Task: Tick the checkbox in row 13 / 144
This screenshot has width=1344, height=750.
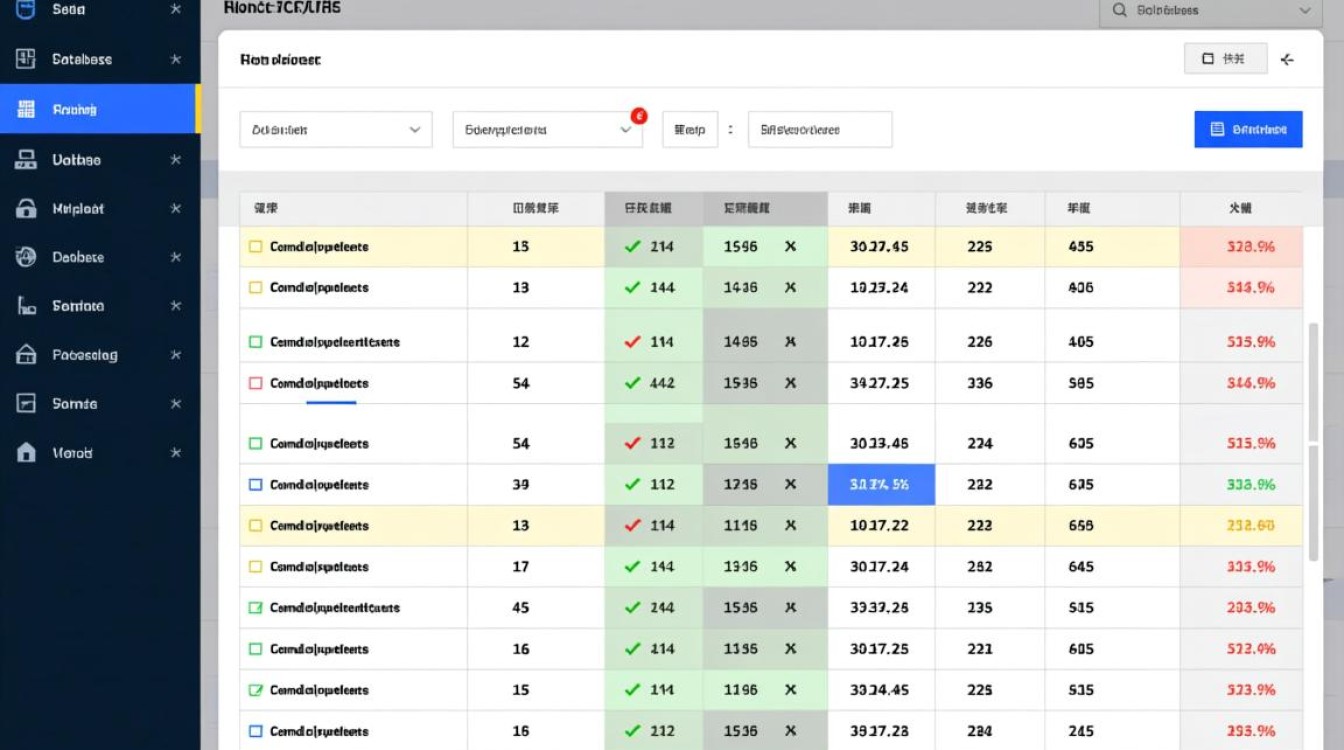Action: point(255,287)
